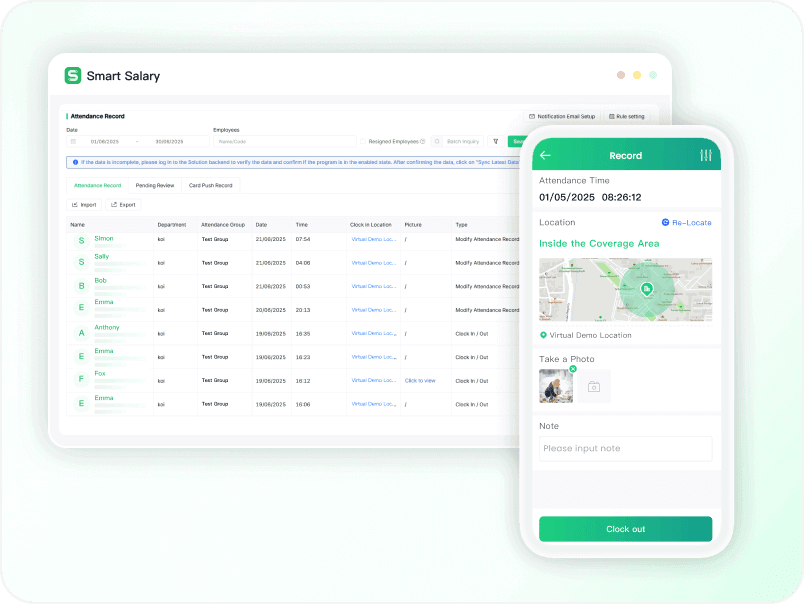Switch to the Pending Review tab

pyautogui.click(x=155, y=185)
